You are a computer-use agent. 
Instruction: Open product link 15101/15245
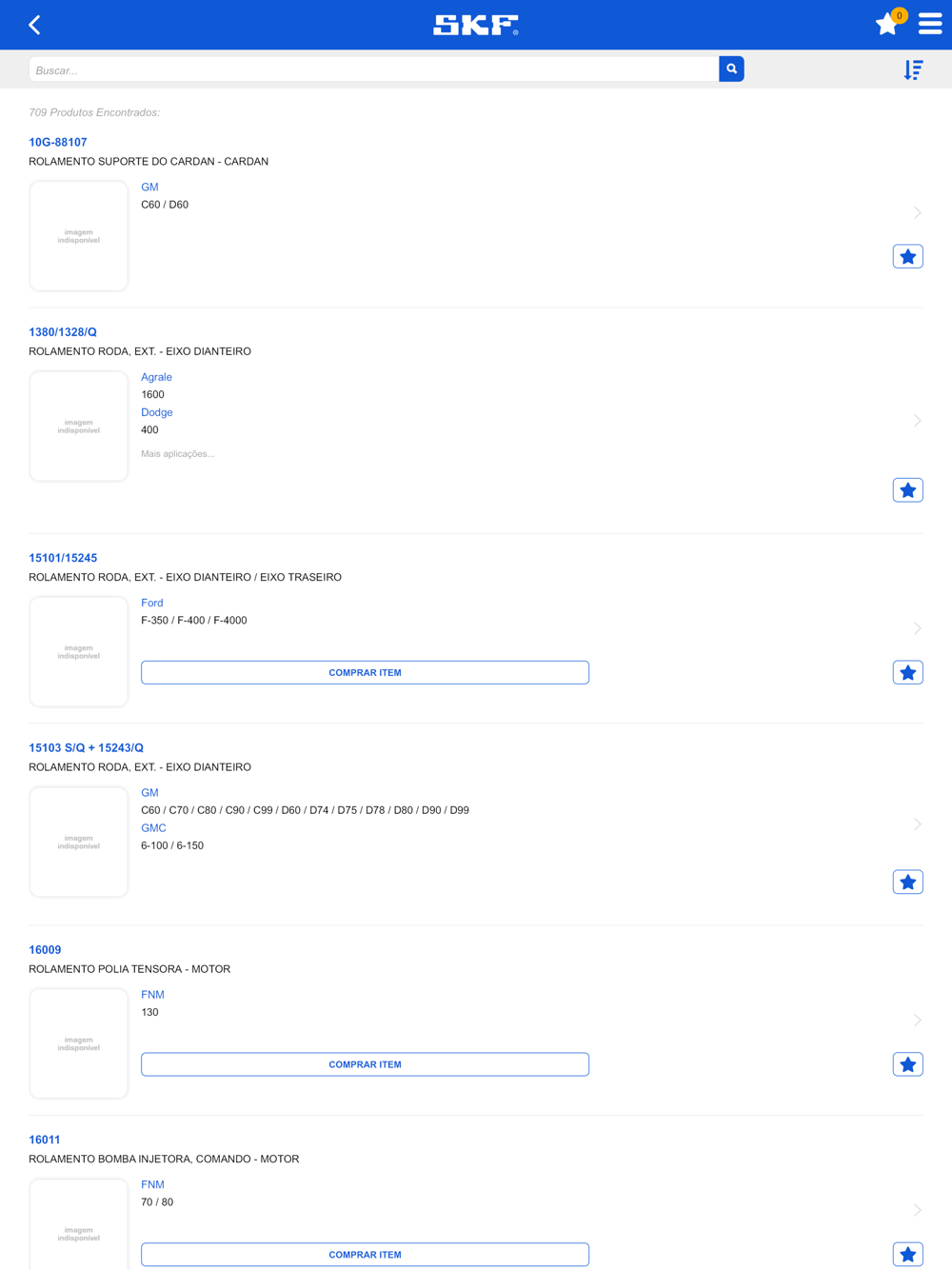63,558
